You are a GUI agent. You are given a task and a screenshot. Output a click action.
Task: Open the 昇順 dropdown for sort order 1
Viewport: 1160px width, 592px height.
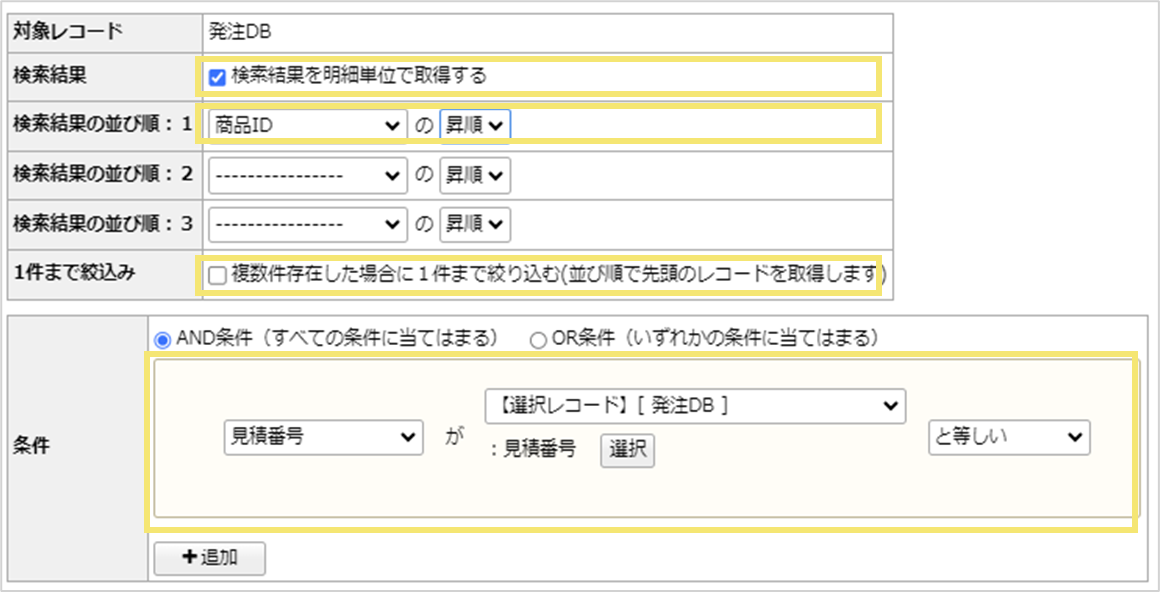click(475, 125)
